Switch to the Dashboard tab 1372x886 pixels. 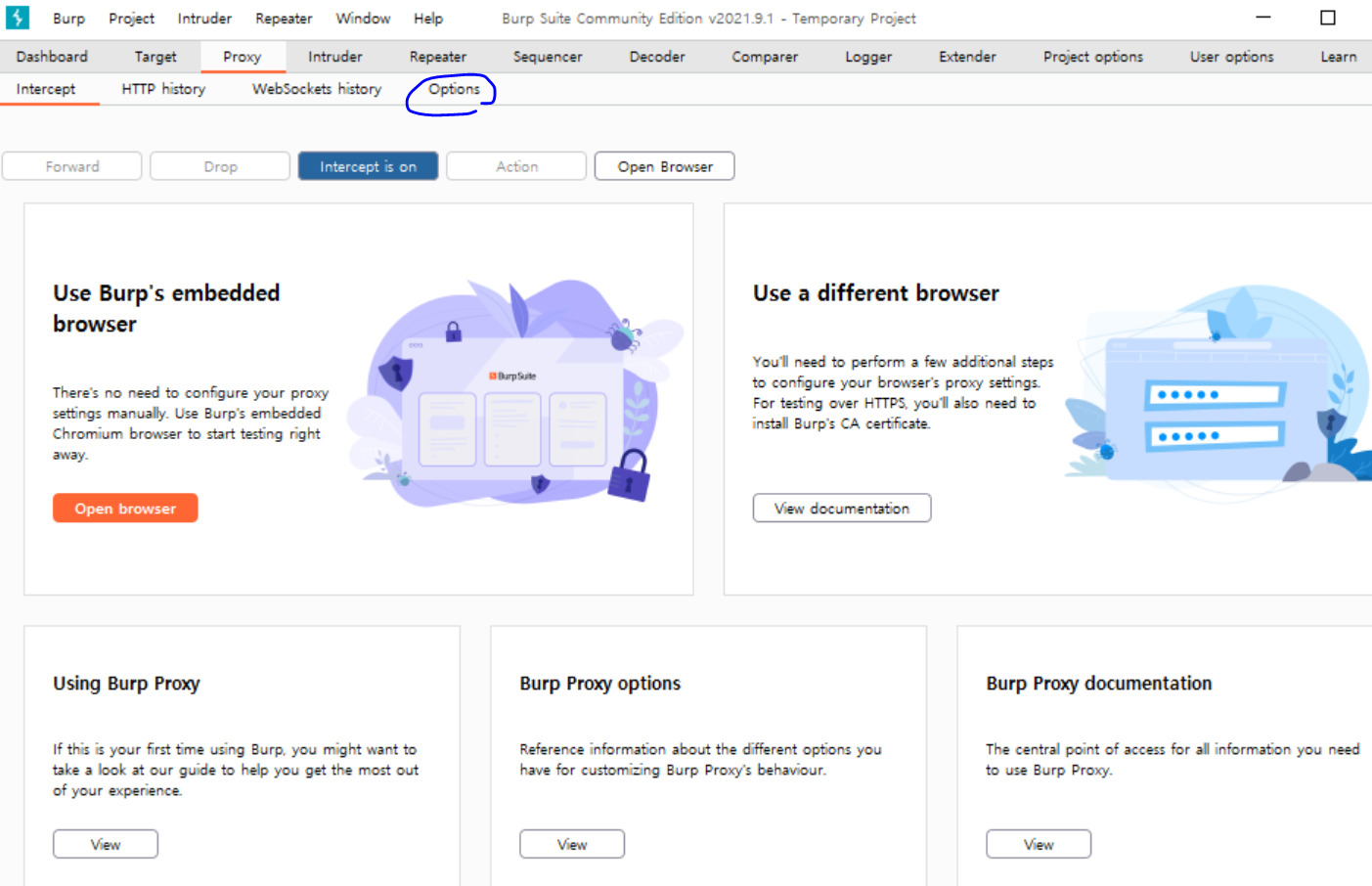52,57
